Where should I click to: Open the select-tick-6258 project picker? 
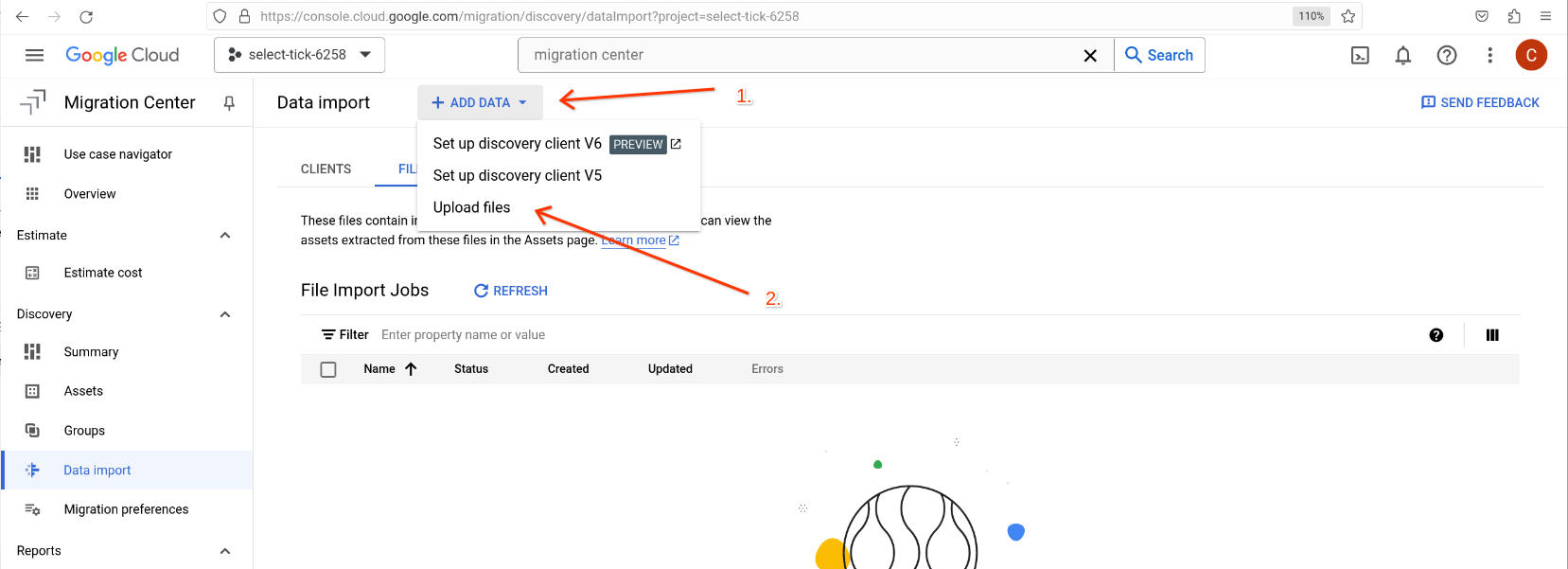tap(300, 55)
